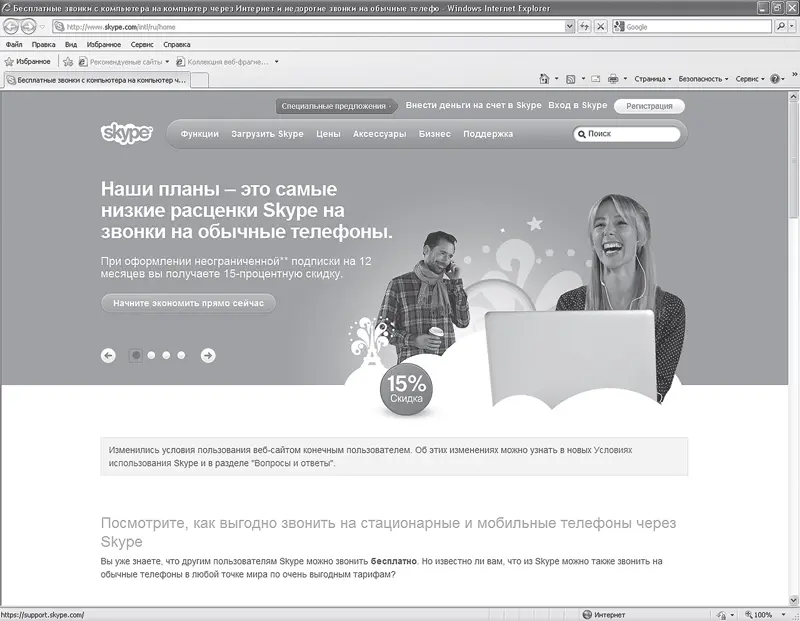This screenshot has width=800, height=621.
Task: Click the browser Back arrow button
Action: coord(13,27)
